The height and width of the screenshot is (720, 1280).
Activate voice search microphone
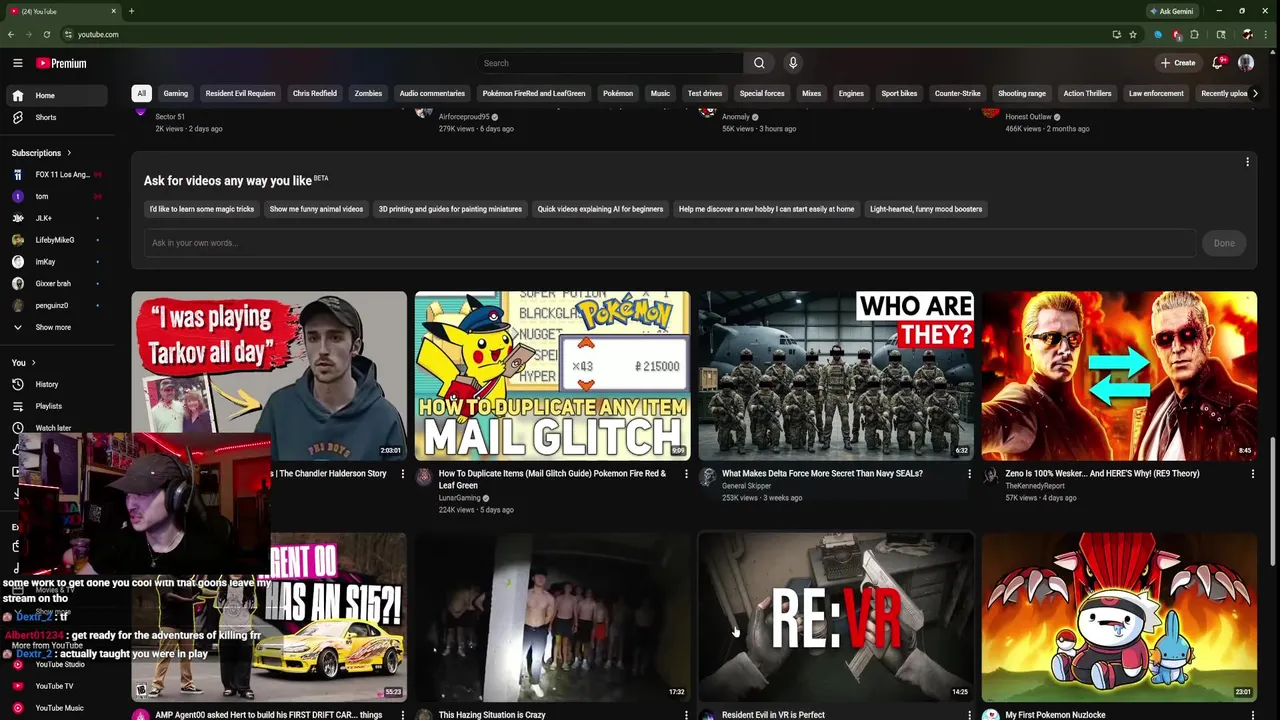pos(793,63)
